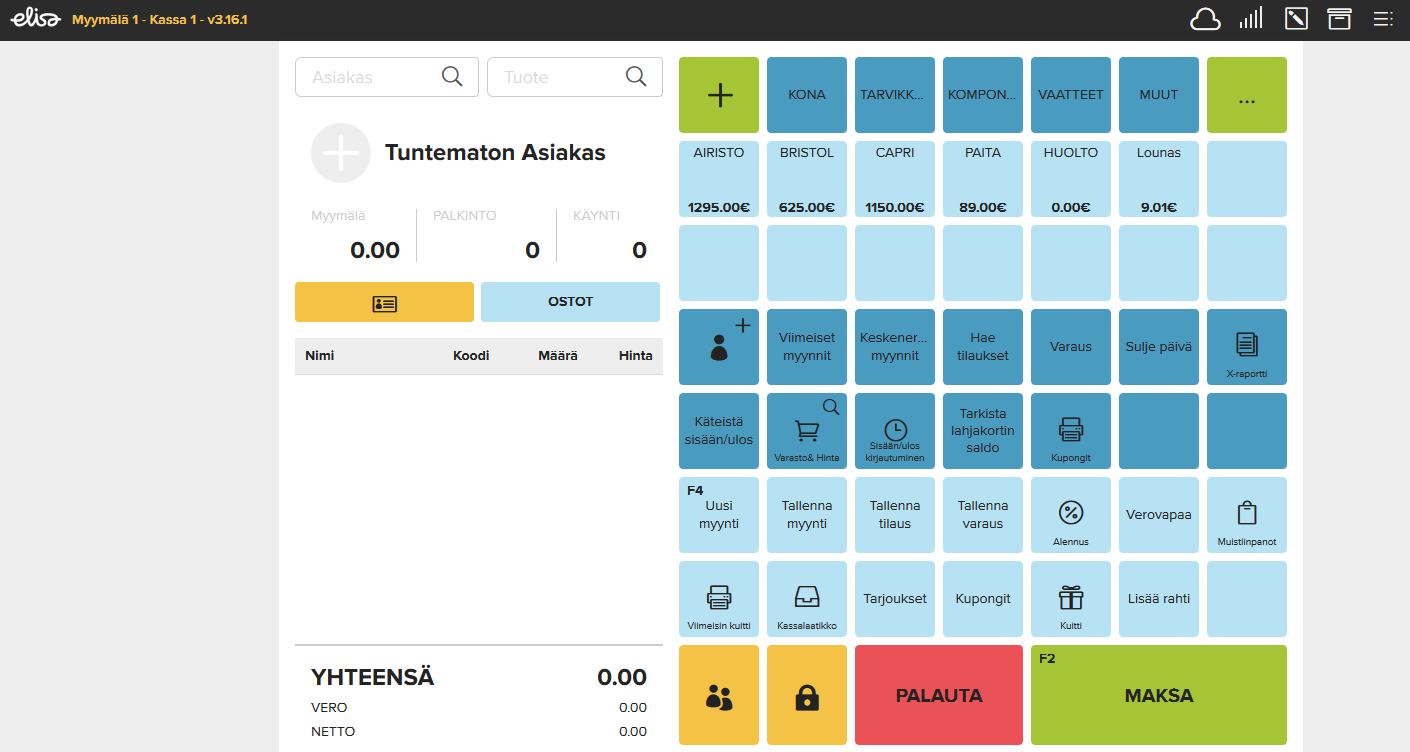Open the green more options ellipsis tile

1247,95
